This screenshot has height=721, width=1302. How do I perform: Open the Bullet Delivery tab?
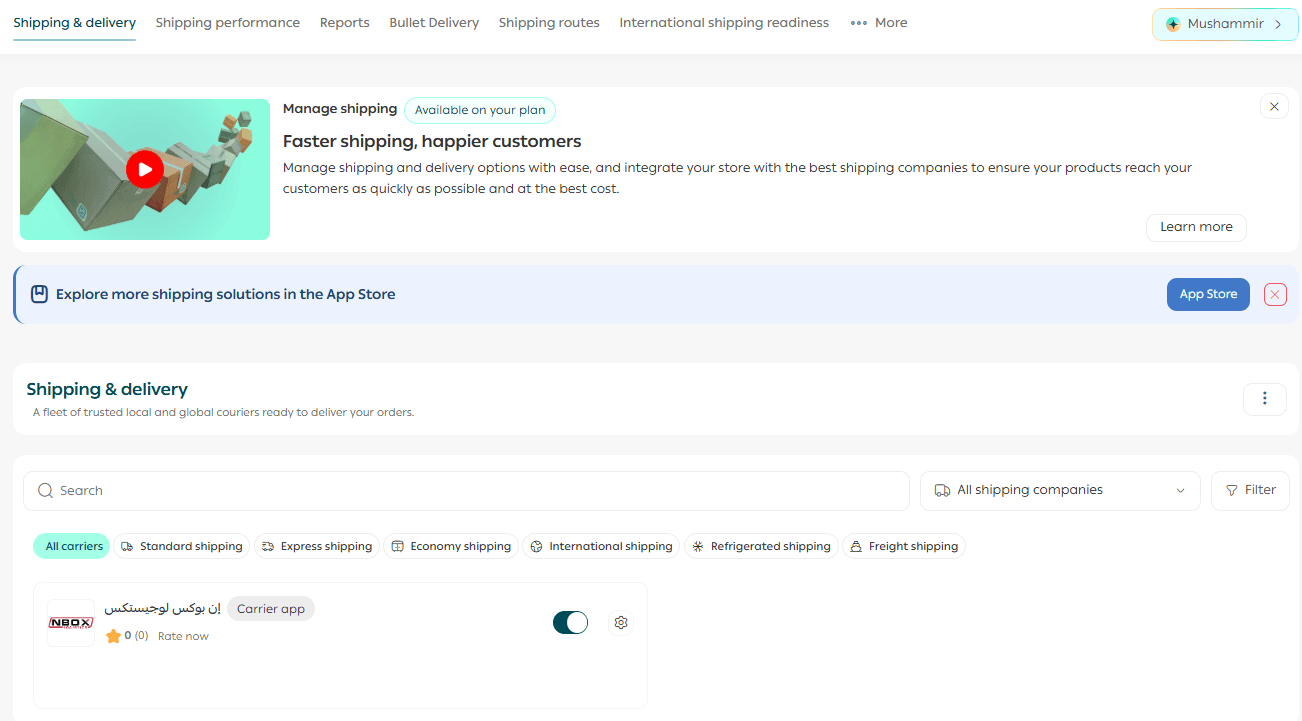(x=434, y=22)
